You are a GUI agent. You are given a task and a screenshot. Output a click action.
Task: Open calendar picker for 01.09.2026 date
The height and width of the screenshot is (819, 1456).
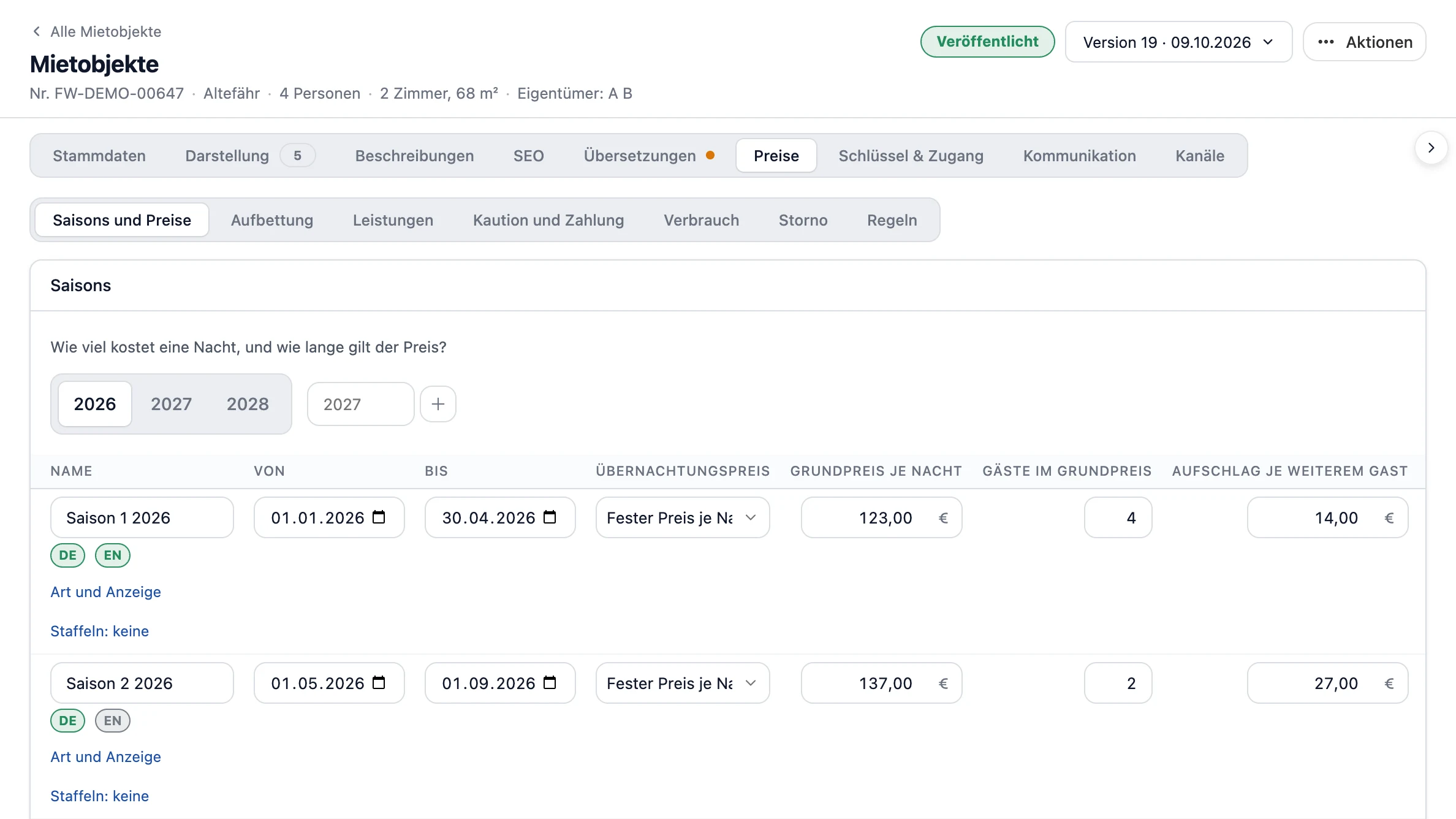550,683
